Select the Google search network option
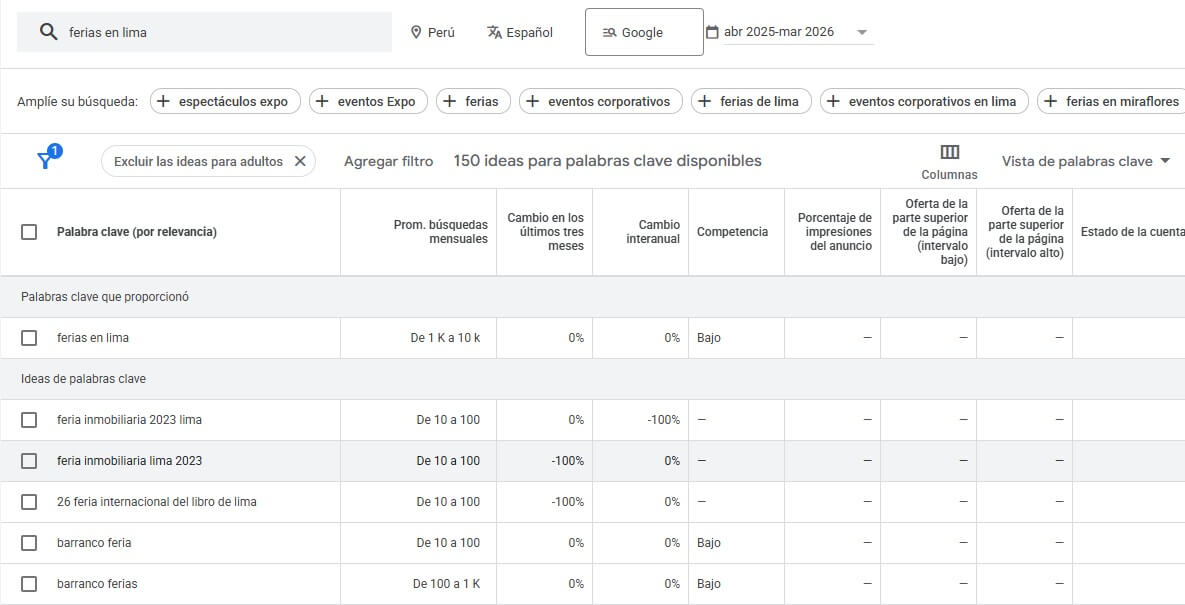 point(643,32)
